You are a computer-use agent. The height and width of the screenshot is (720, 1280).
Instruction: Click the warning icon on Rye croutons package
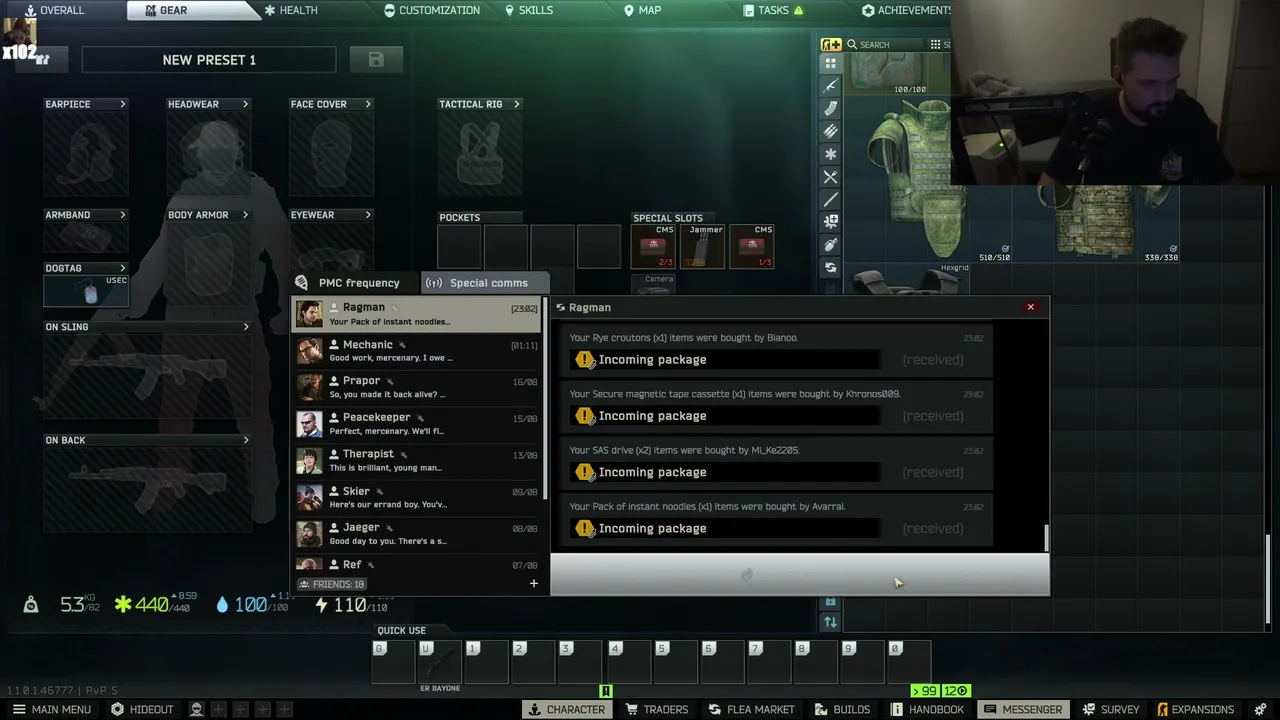click(585, 360)
